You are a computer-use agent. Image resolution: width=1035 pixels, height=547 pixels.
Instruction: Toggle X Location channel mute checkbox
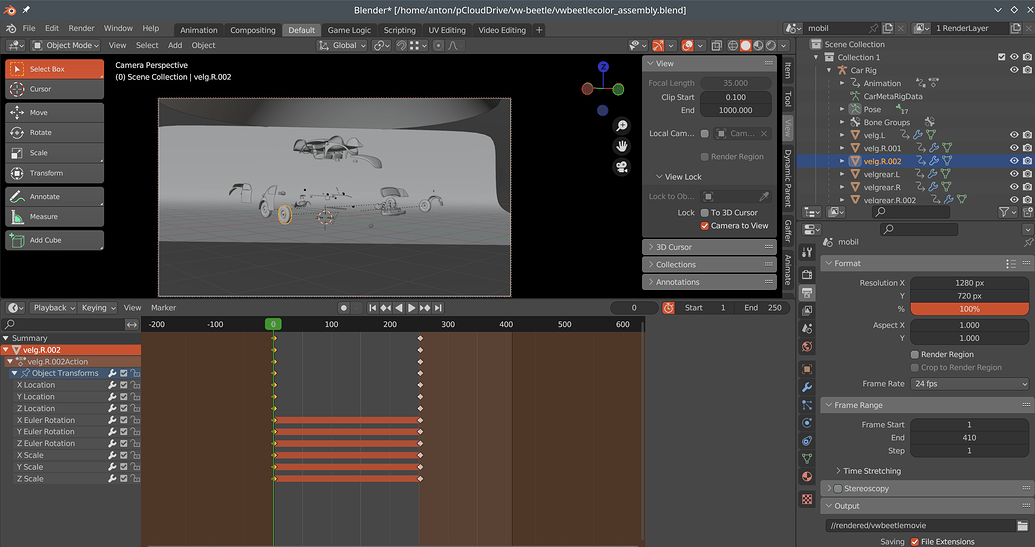pos(123,385)
